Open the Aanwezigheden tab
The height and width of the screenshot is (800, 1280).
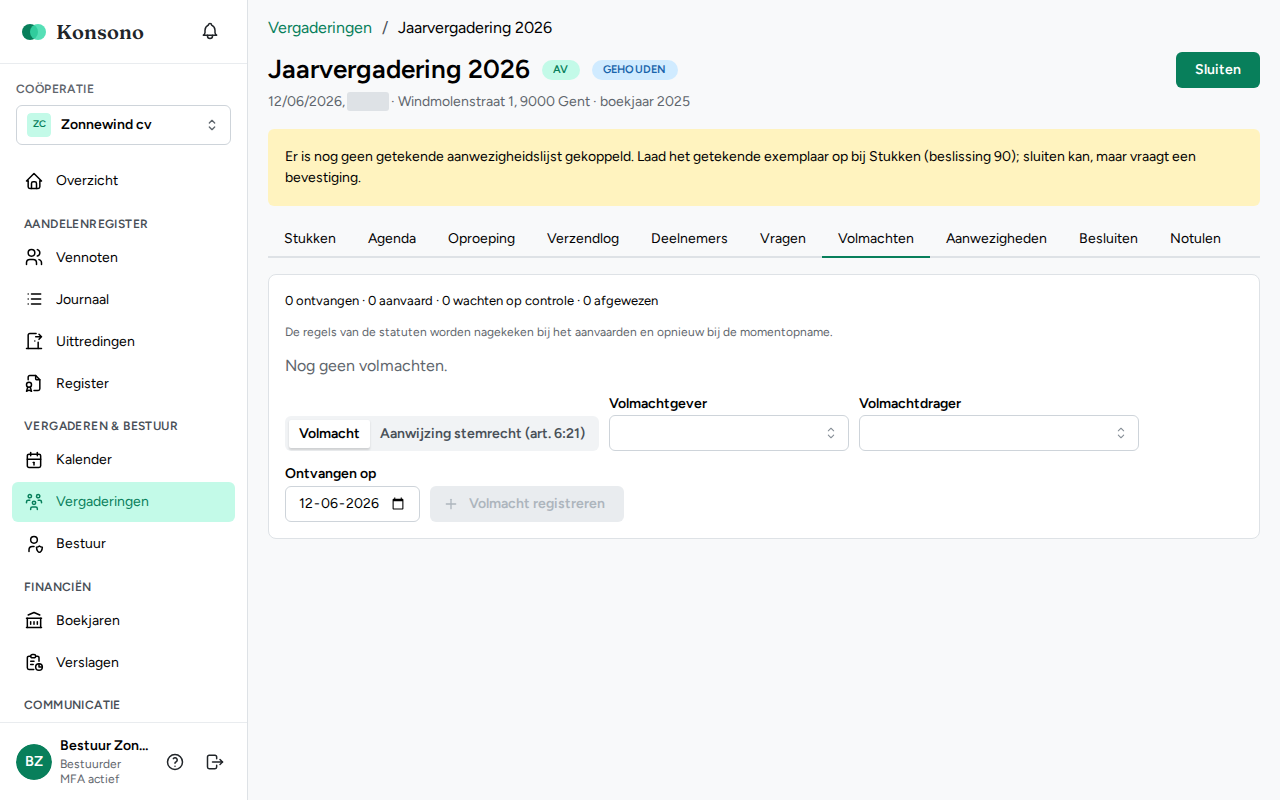pyautogui.click(x=996, y=239)
